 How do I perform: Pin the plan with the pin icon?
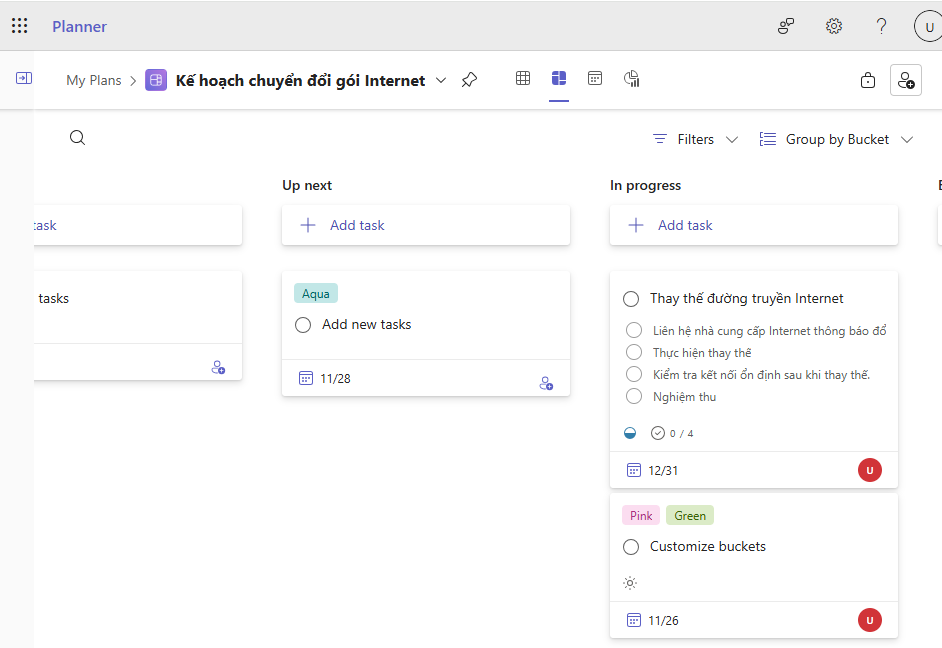pos(469,80)
